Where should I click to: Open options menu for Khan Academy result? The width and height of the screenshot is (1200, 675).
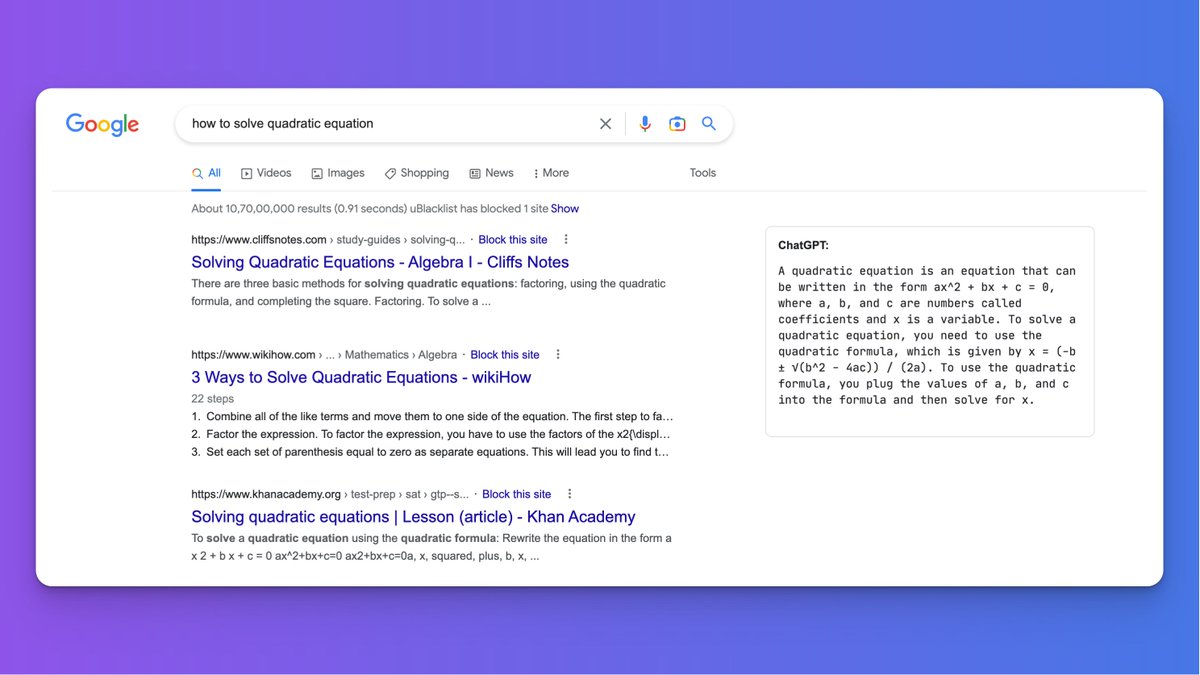(x=570, y=494)
